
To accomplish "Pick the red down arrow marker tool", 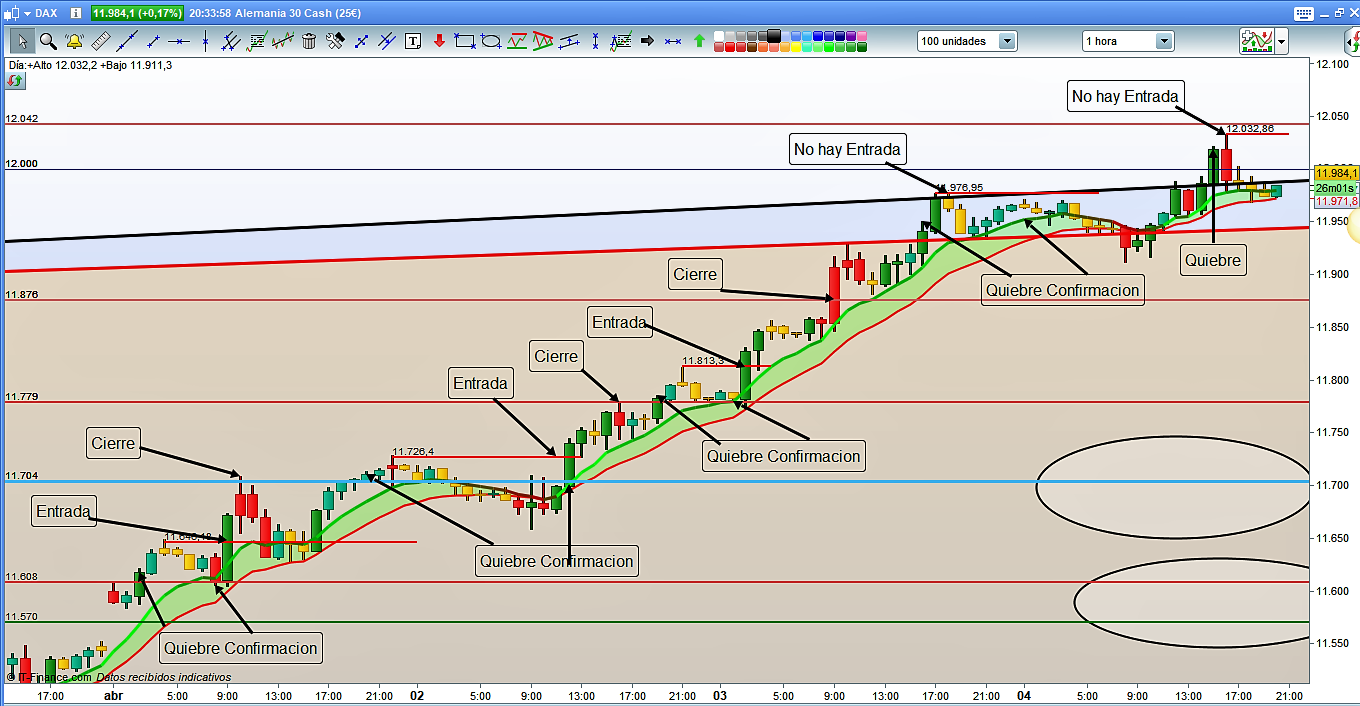I will click(439, 41).
